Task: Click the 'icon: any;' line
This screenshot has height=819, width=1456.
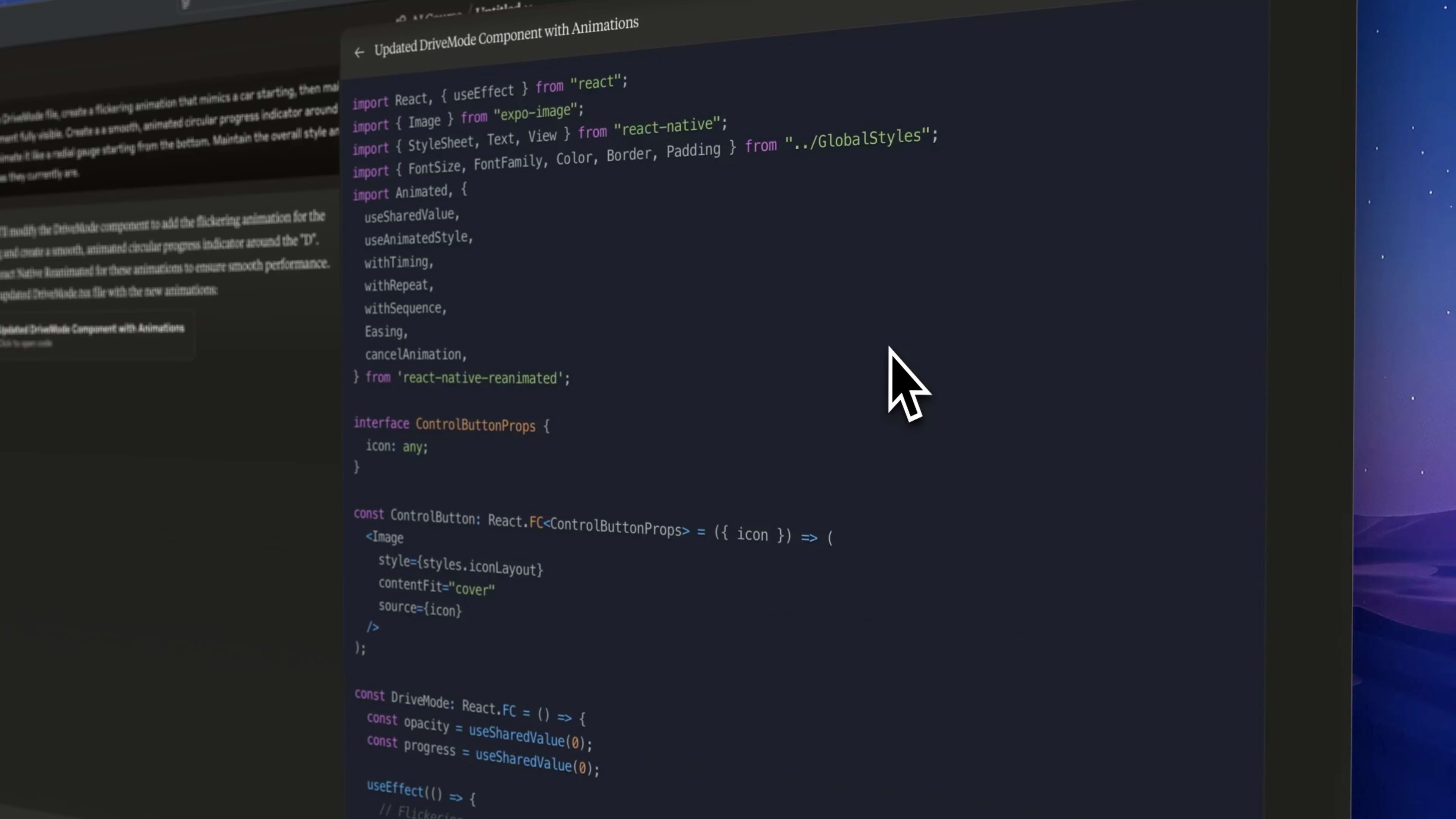Action: click(397, 446)
